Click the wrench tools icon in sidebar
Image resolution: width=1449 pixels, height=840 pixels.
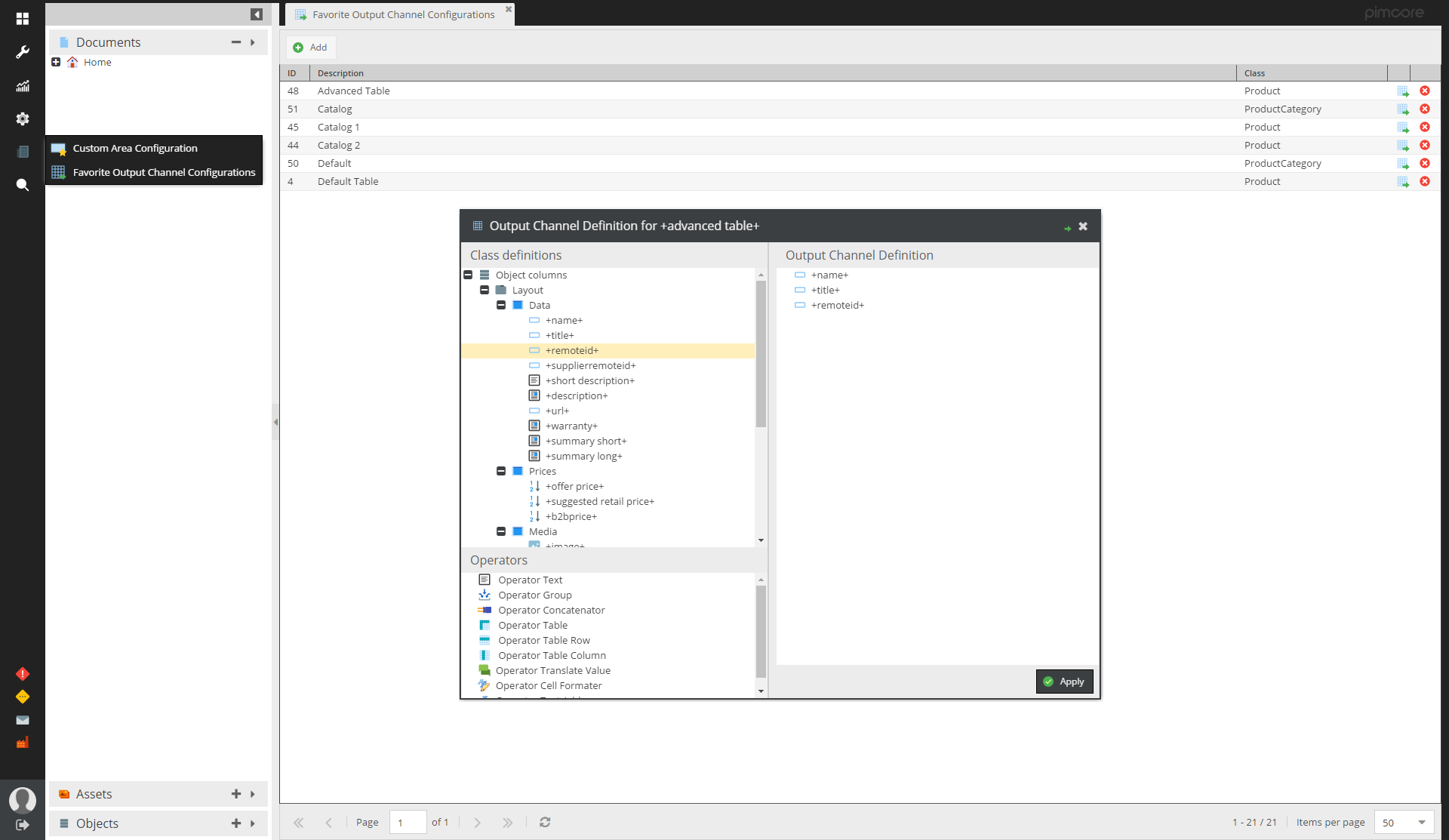tap(23, 52)
